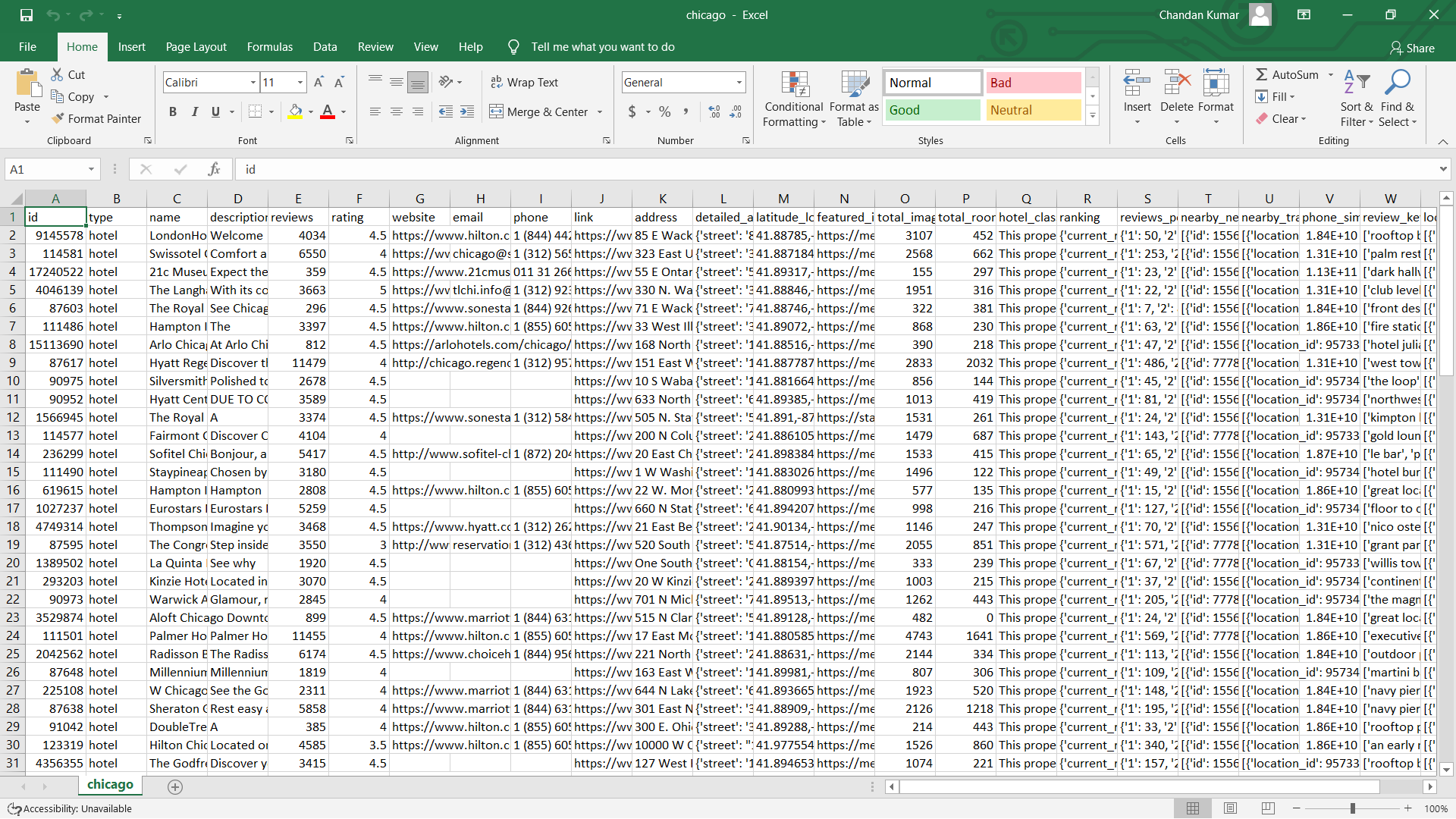Viewport: 1456px width, 819px height.
Task: Click the Share button
Action: tap(1412, 48)
